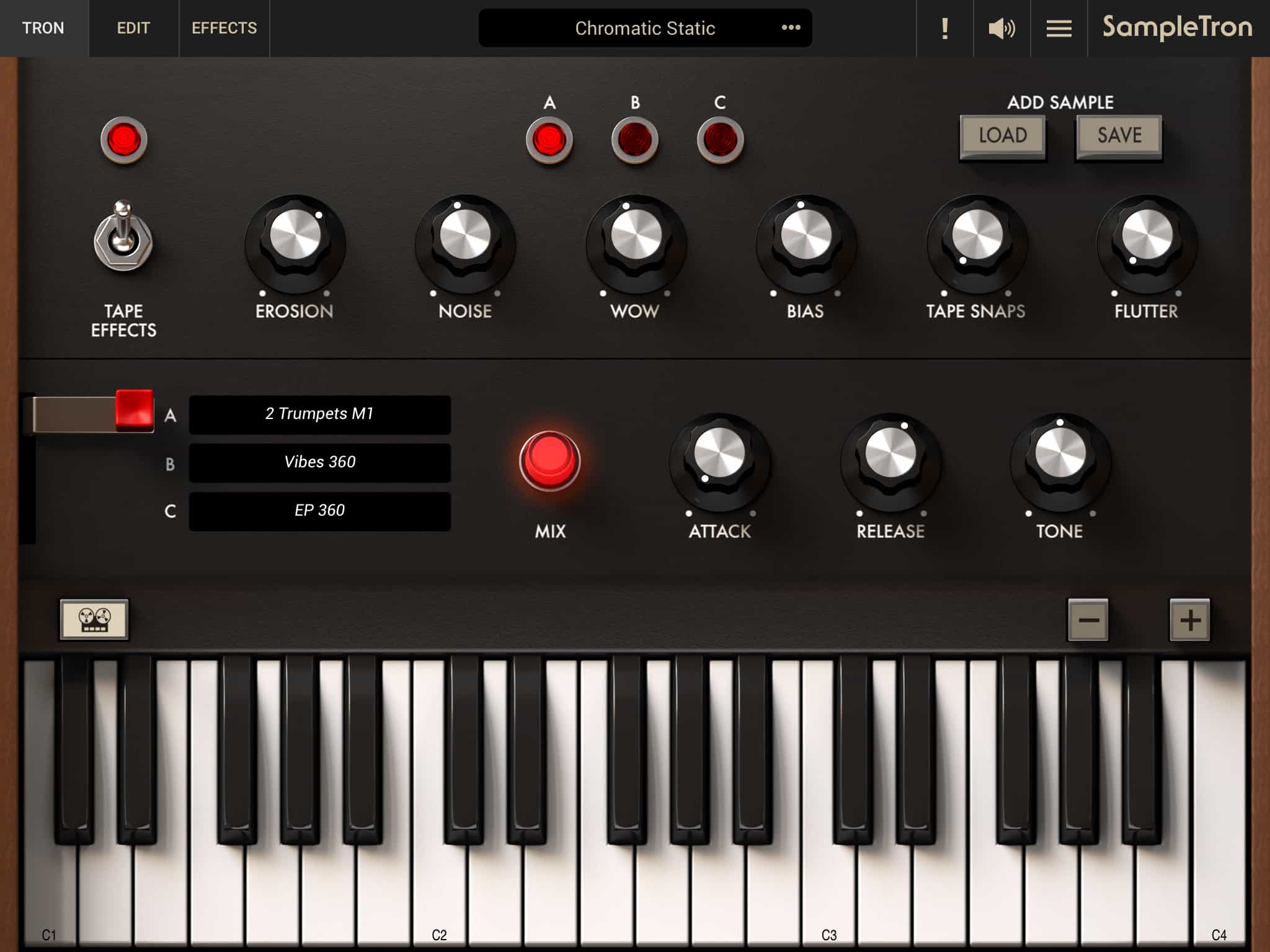Toggle track C red light button

[721, 139]
